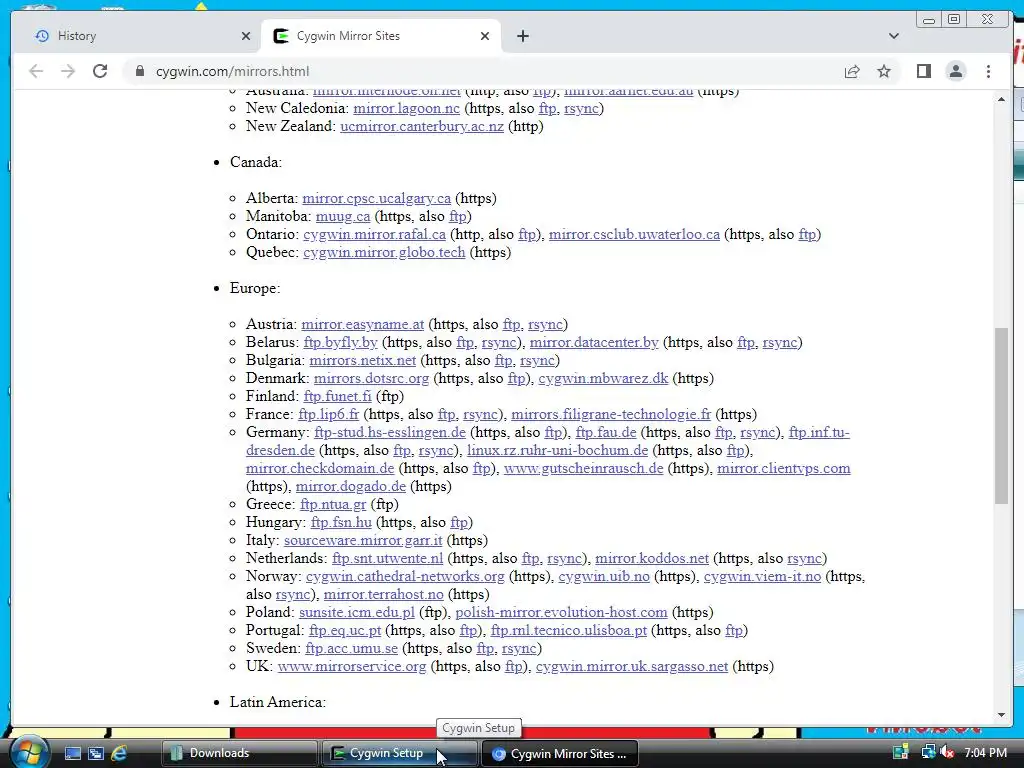The height and width of the screenshot is (768, 1024).
Task: Open cygwin.uib.no Norway link
Action: coord(604,577)
